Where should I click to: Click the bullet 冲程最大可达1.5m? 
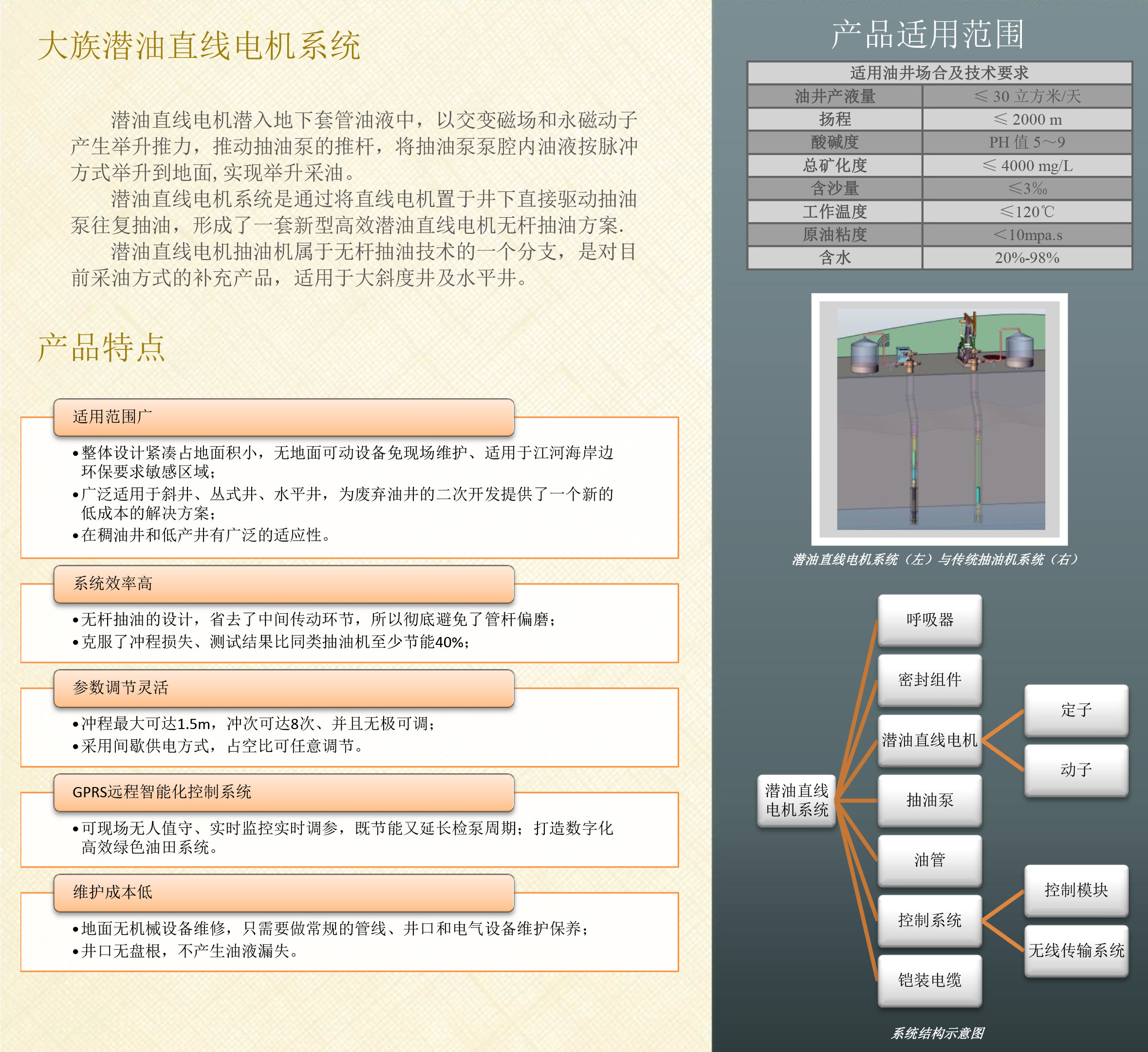tap(254, 723)
